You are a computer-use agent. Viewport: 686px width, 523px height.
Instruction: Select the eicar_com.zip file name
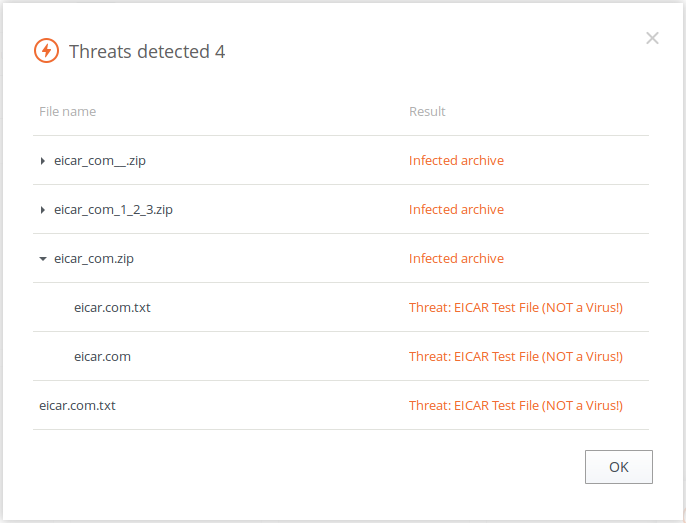94,258
